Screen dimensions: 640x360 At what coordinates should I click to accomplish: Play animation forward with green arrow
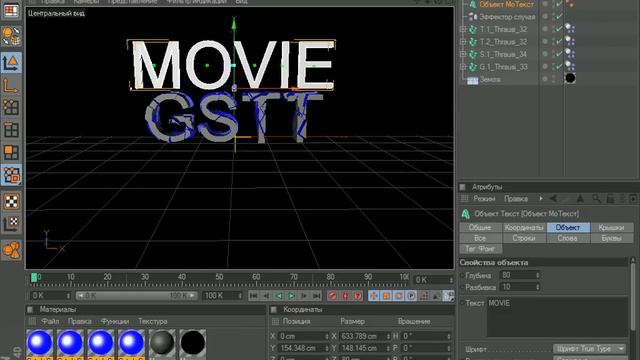(x=291, y=296)
